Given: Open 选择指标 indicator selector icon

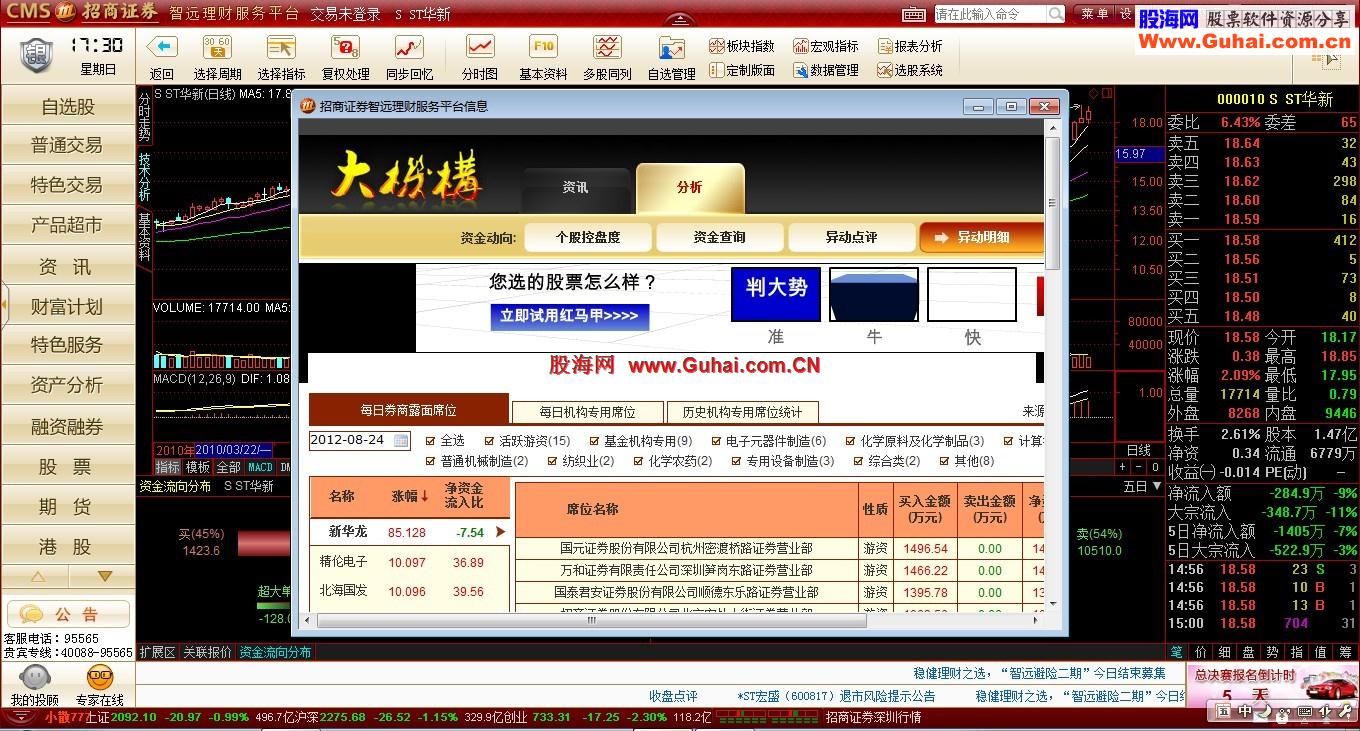Looking at the screenshot, I should point(281,47).
